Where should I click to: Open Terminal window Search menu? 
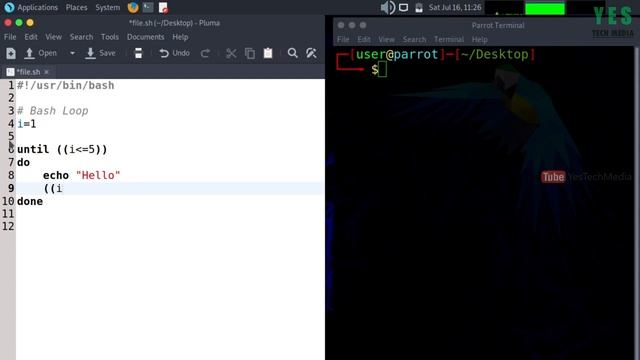pos(414,39)
